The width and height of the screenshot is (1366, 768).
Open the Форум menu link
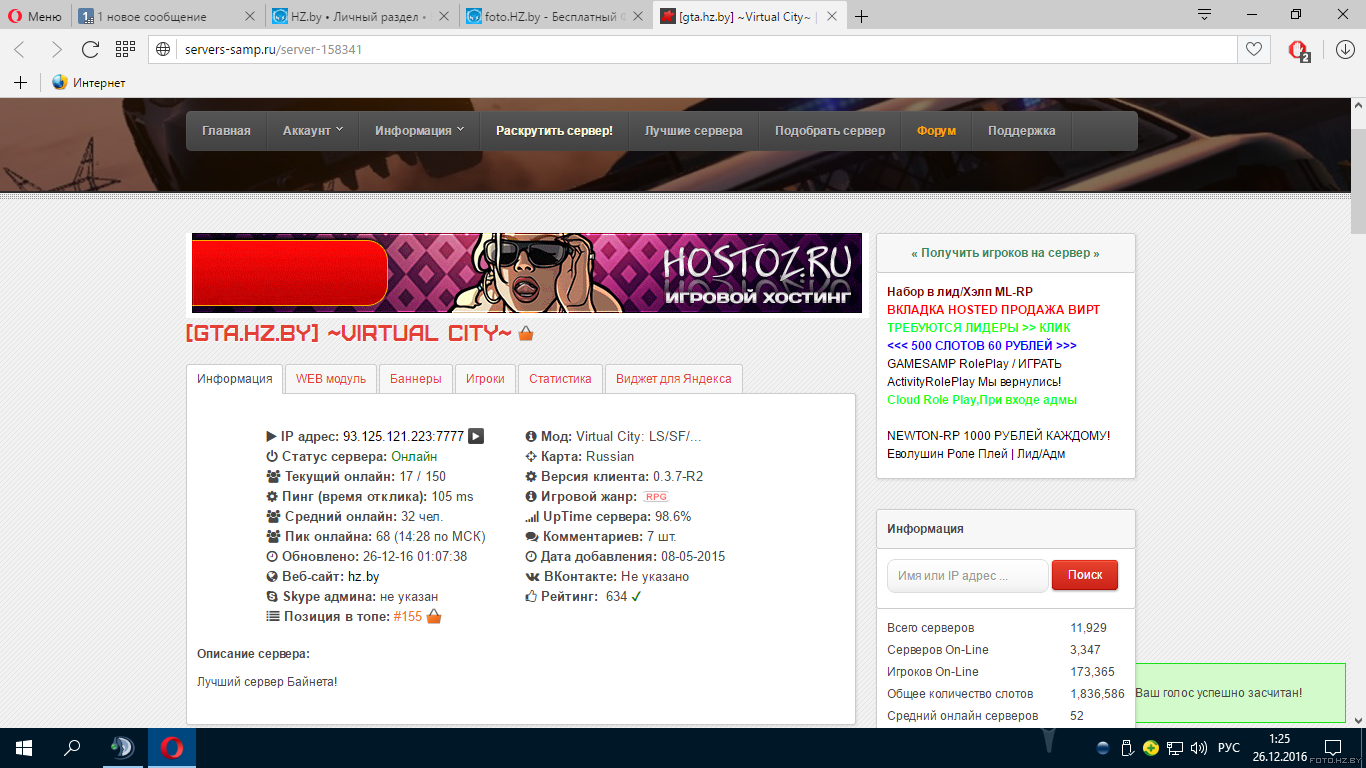click(937, 131)
